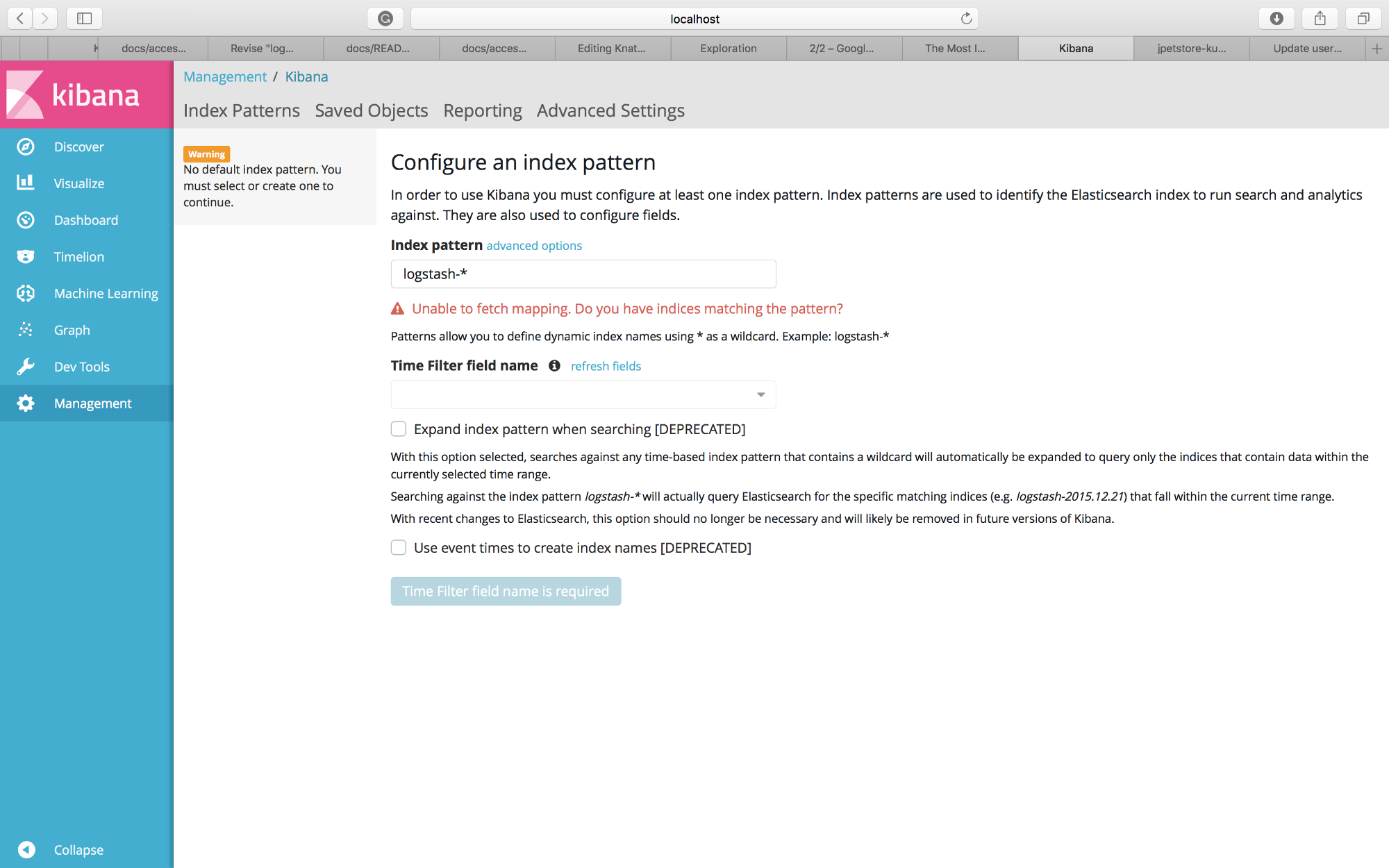Open Machine Learning icon in sidebar
This screenshot has height=868, width=1389.
point(26,293)
